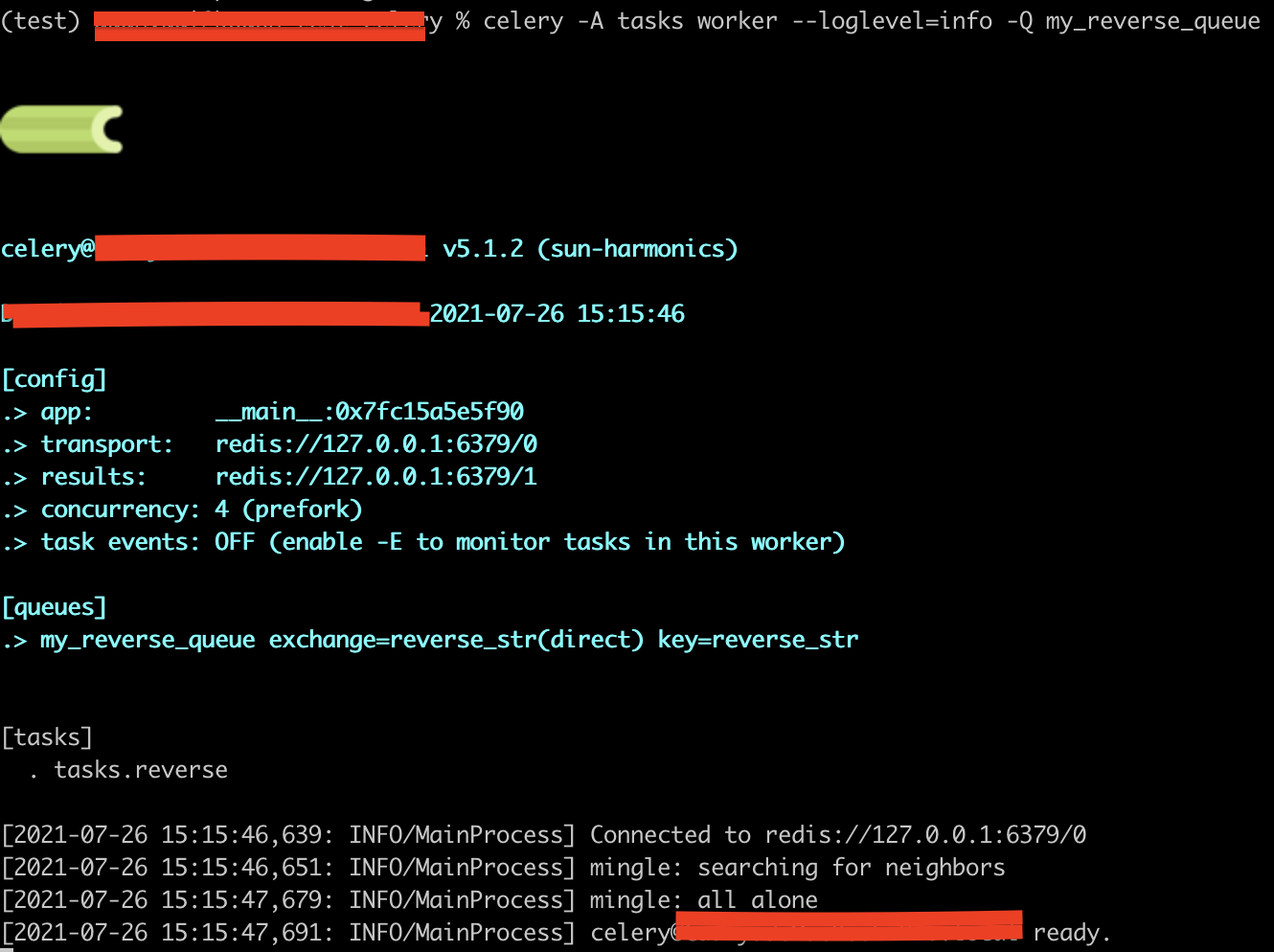Click the (test) virtualenv prompt label
1274x952 pixels.
tap(38, 20)
